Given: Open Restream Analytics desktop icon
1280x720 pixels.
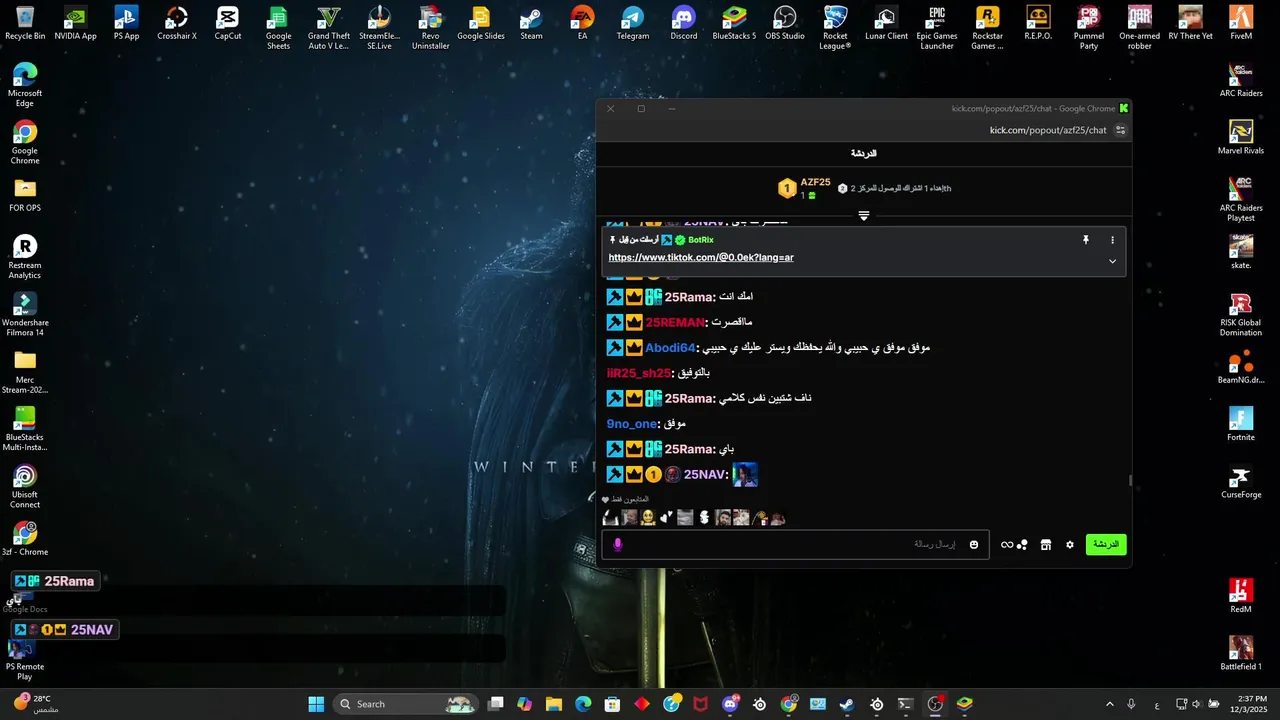Looking at the screenshot, I should [x=25, y=258].
